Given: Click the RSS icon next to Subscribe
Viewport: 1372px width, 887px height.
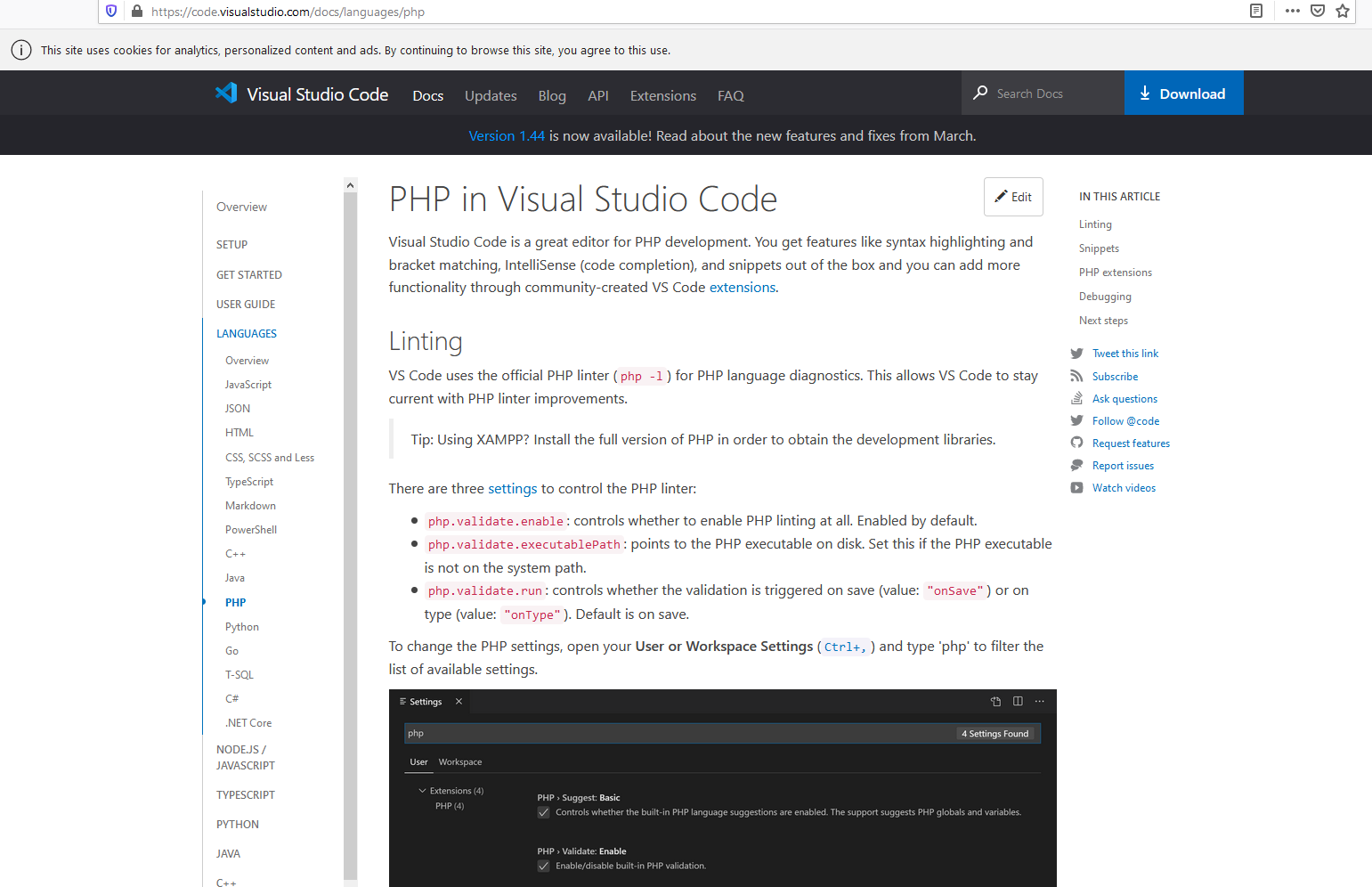Looking at the screenshot, I should (x=1076, y=376).
